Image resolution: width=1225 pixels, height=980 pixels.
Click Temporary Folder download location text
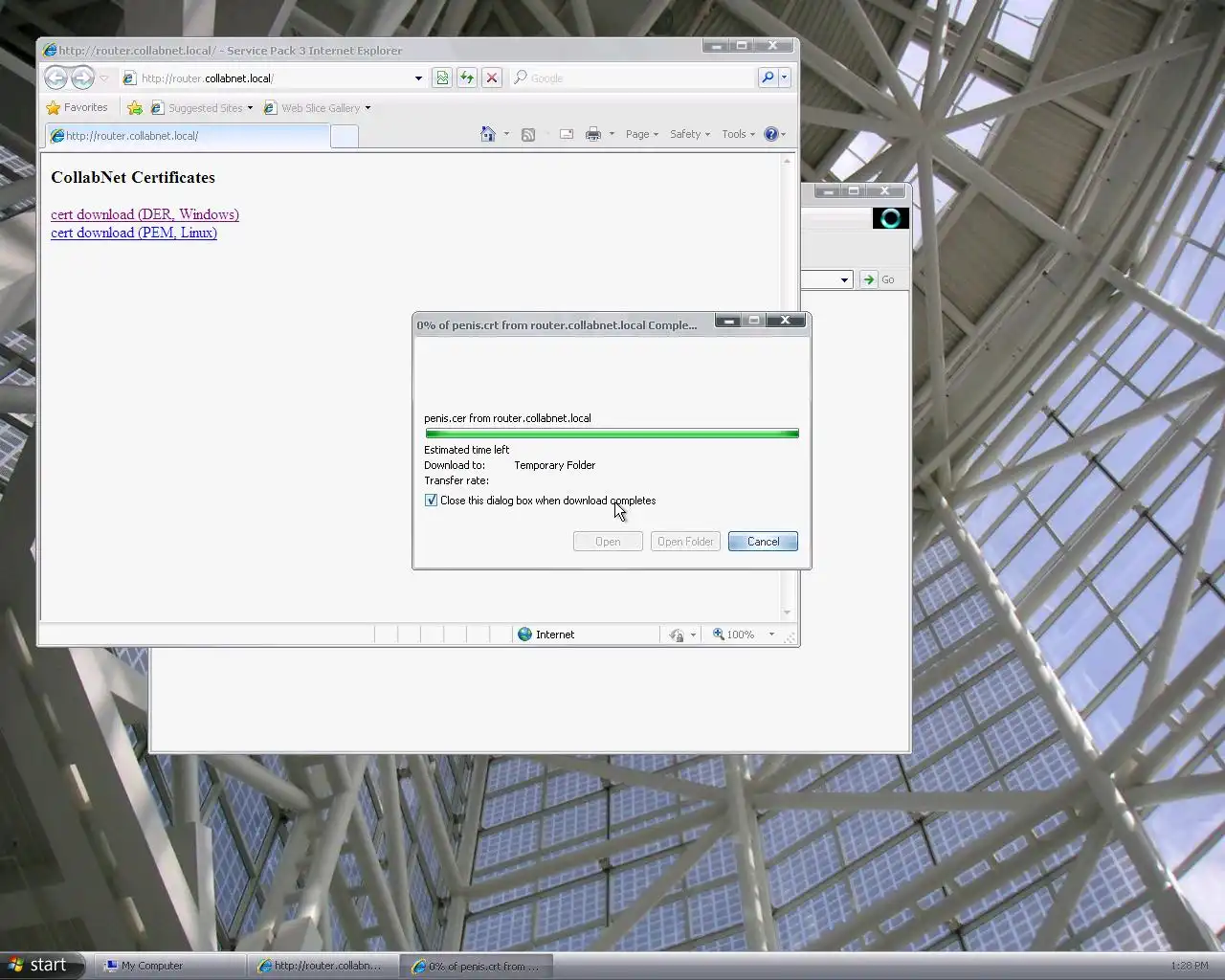point(554,465)
